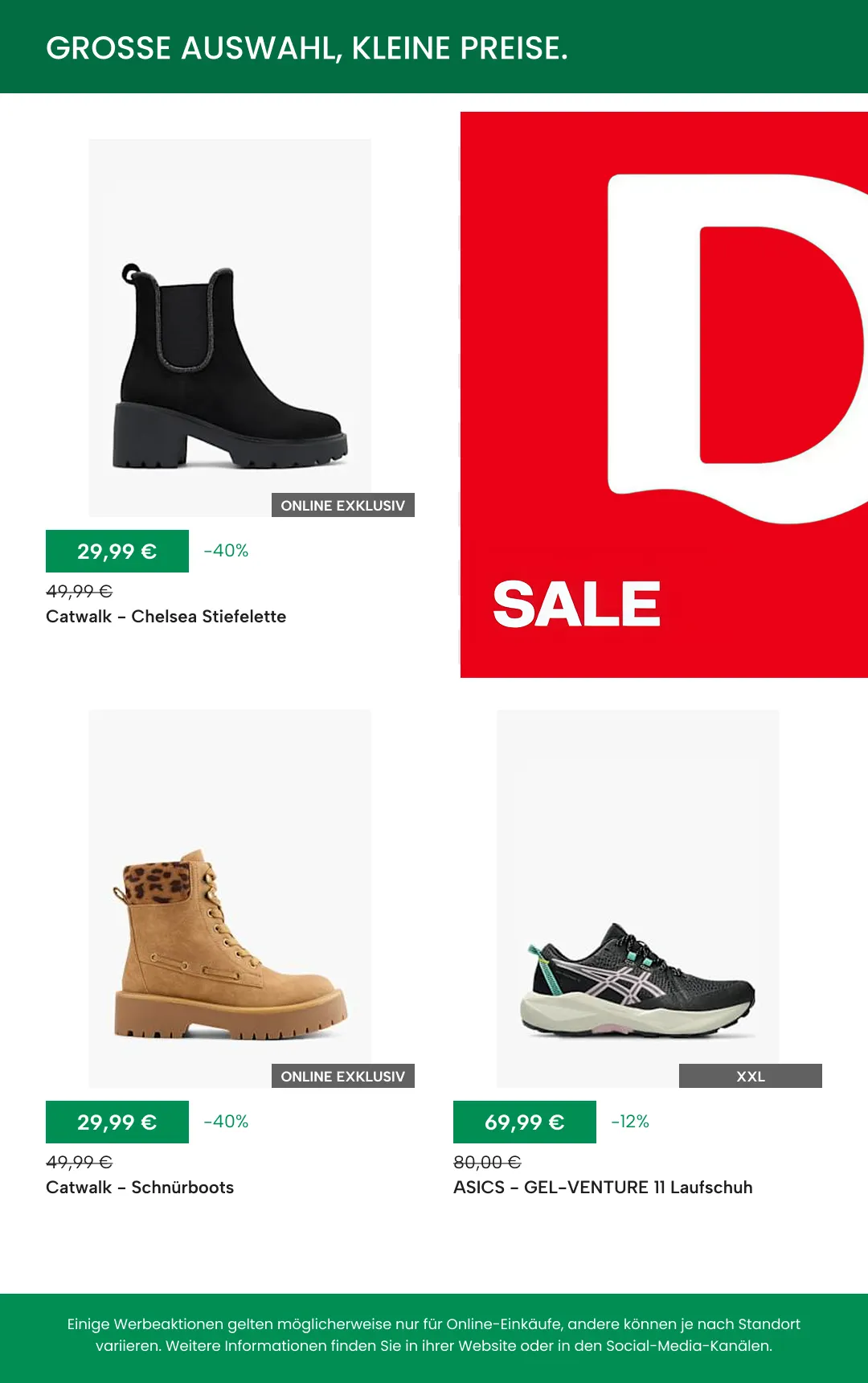868x1383 pixels.
Task: Open the ASICS running shoe image
Action: point(638,898)
